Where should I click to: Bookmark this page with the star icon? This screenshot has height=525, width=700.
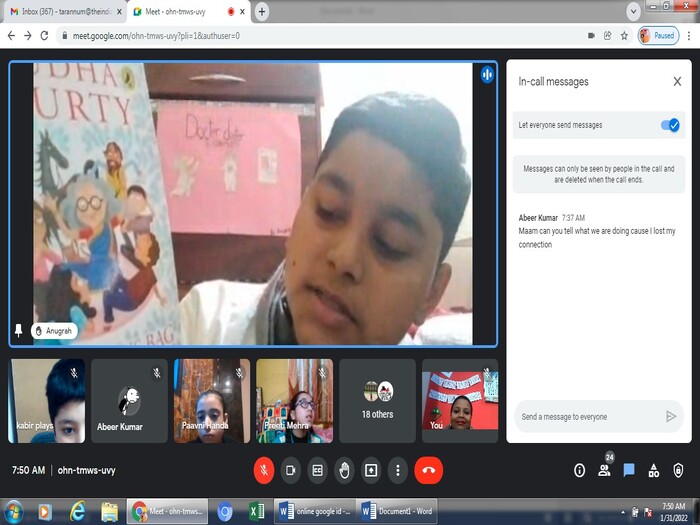pyautogui.click(x=624, y=36)
